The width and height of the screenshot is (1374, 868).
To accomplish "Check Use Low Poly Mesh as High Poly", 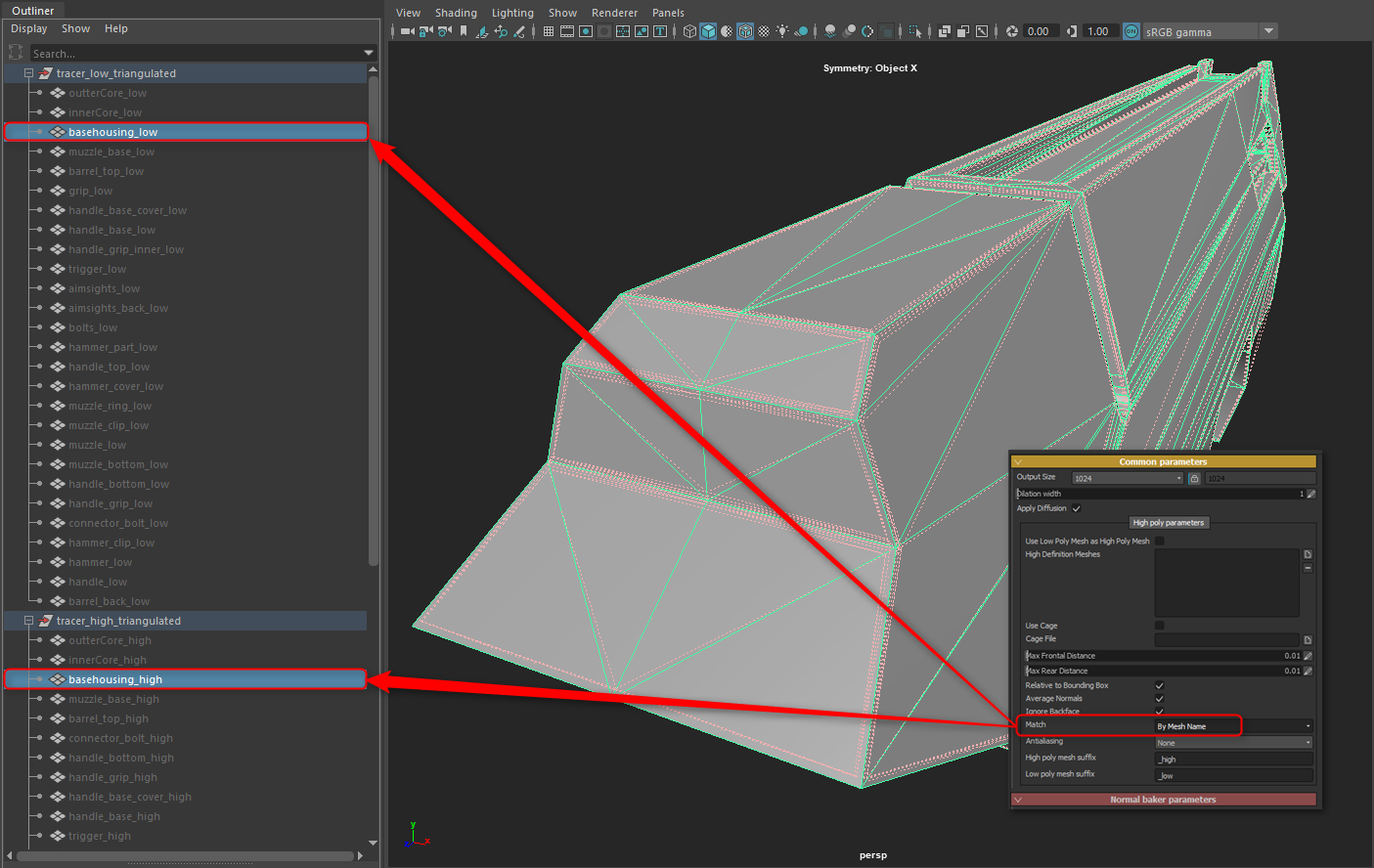I will (x=1160, y=541).
